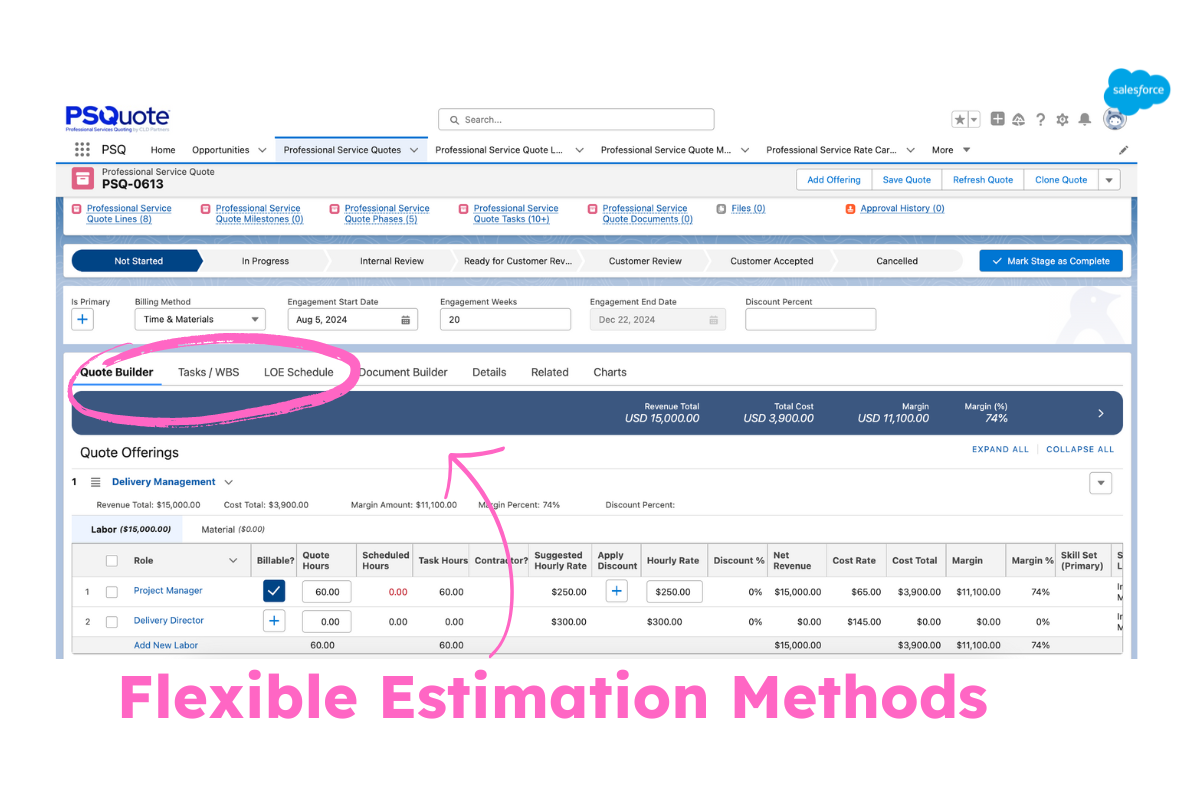Check the Project Manager row checkbox
This screenshot has height=800, width=1200.
112,591
